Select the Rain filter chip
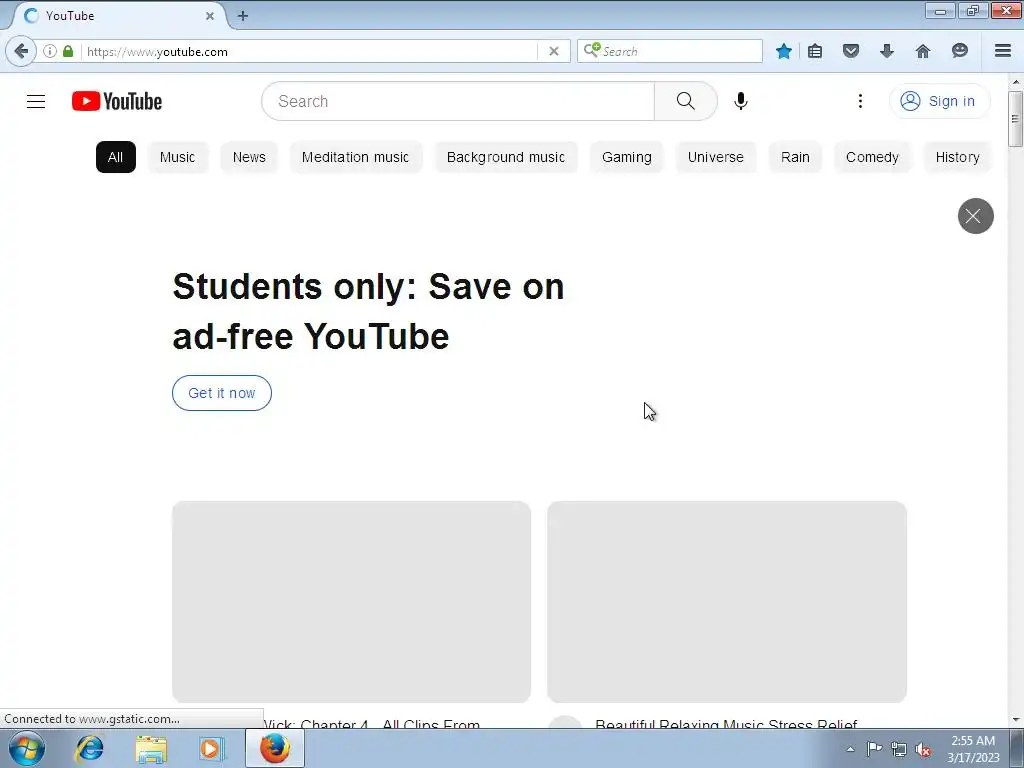 [x=795, y=157]
